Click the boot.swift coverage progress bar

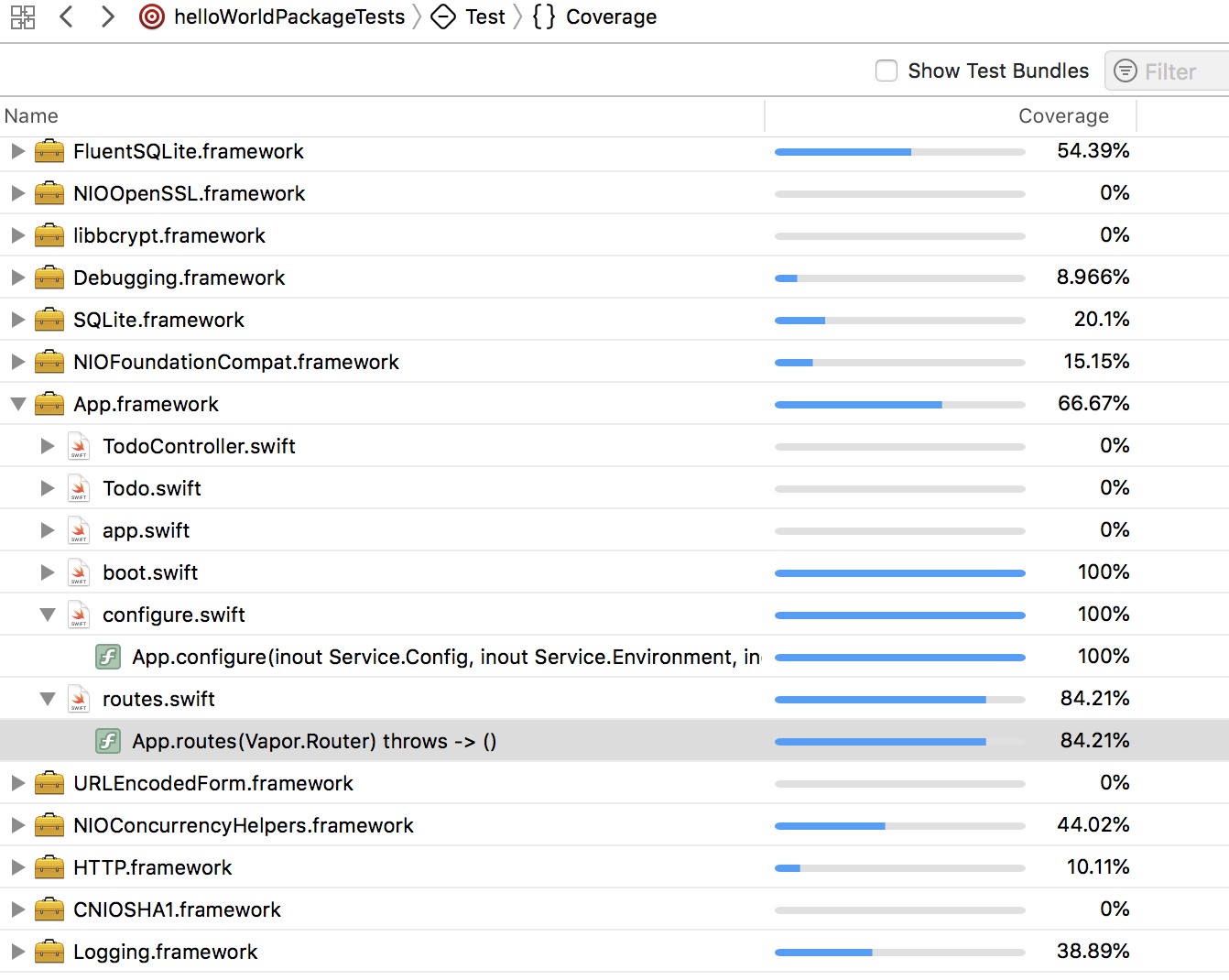pos(899,573)
